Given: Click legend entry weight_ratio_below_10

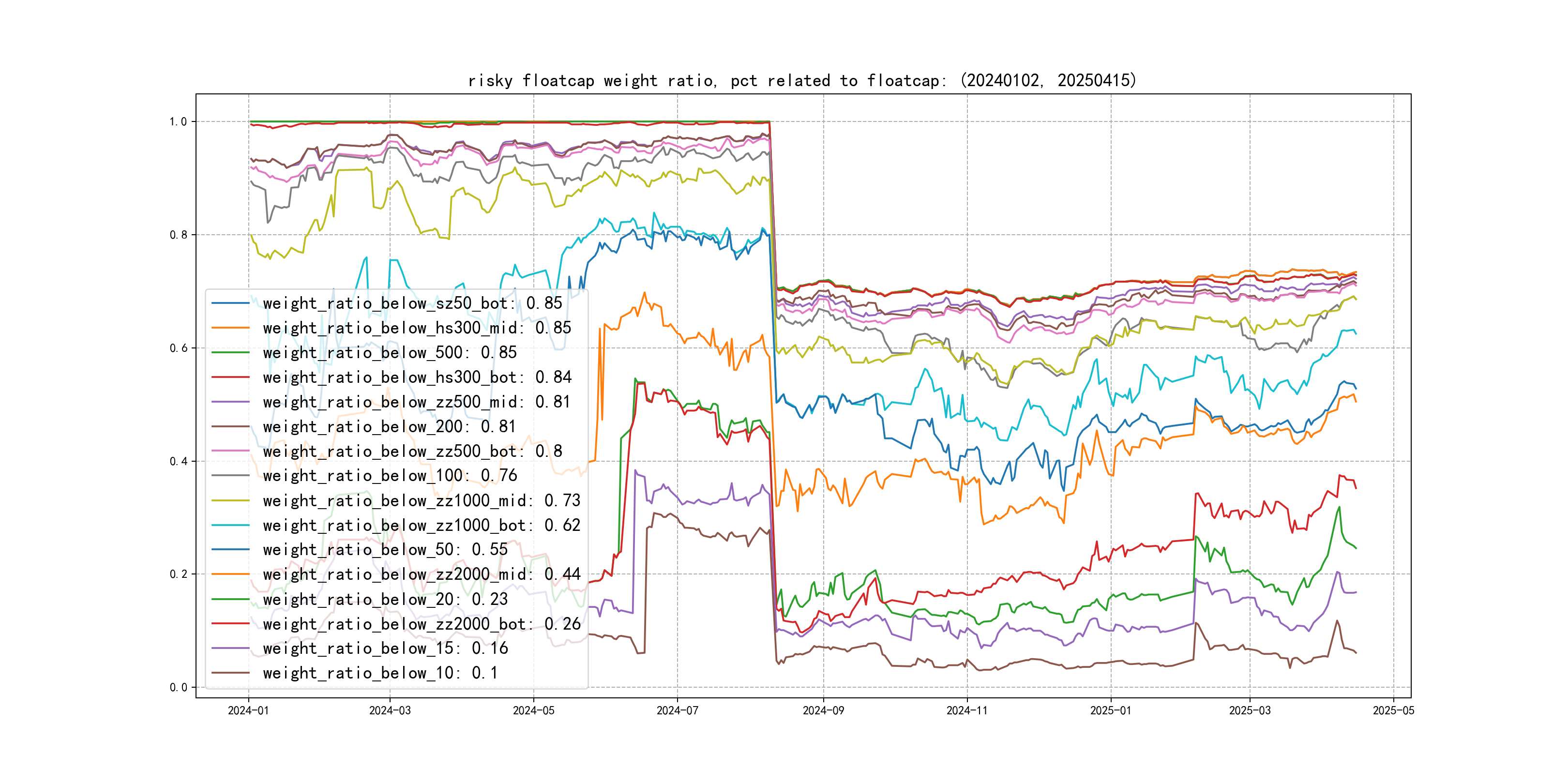Looking at the screenshot, I should [x=380, y=673].
